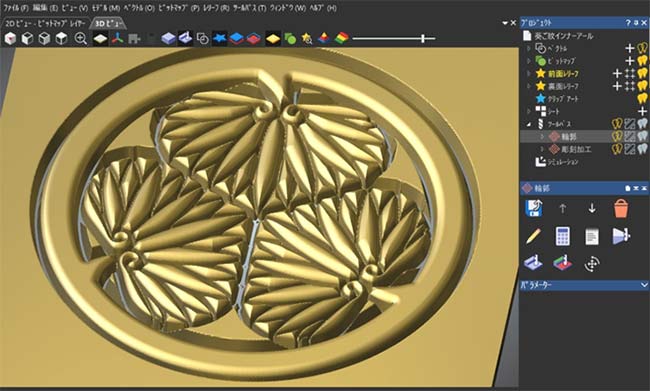Image resolution: width=650 pixels, height=391 pixels.
Task: Toggle the zero plane display icon
Action: [x=100, y=39]
